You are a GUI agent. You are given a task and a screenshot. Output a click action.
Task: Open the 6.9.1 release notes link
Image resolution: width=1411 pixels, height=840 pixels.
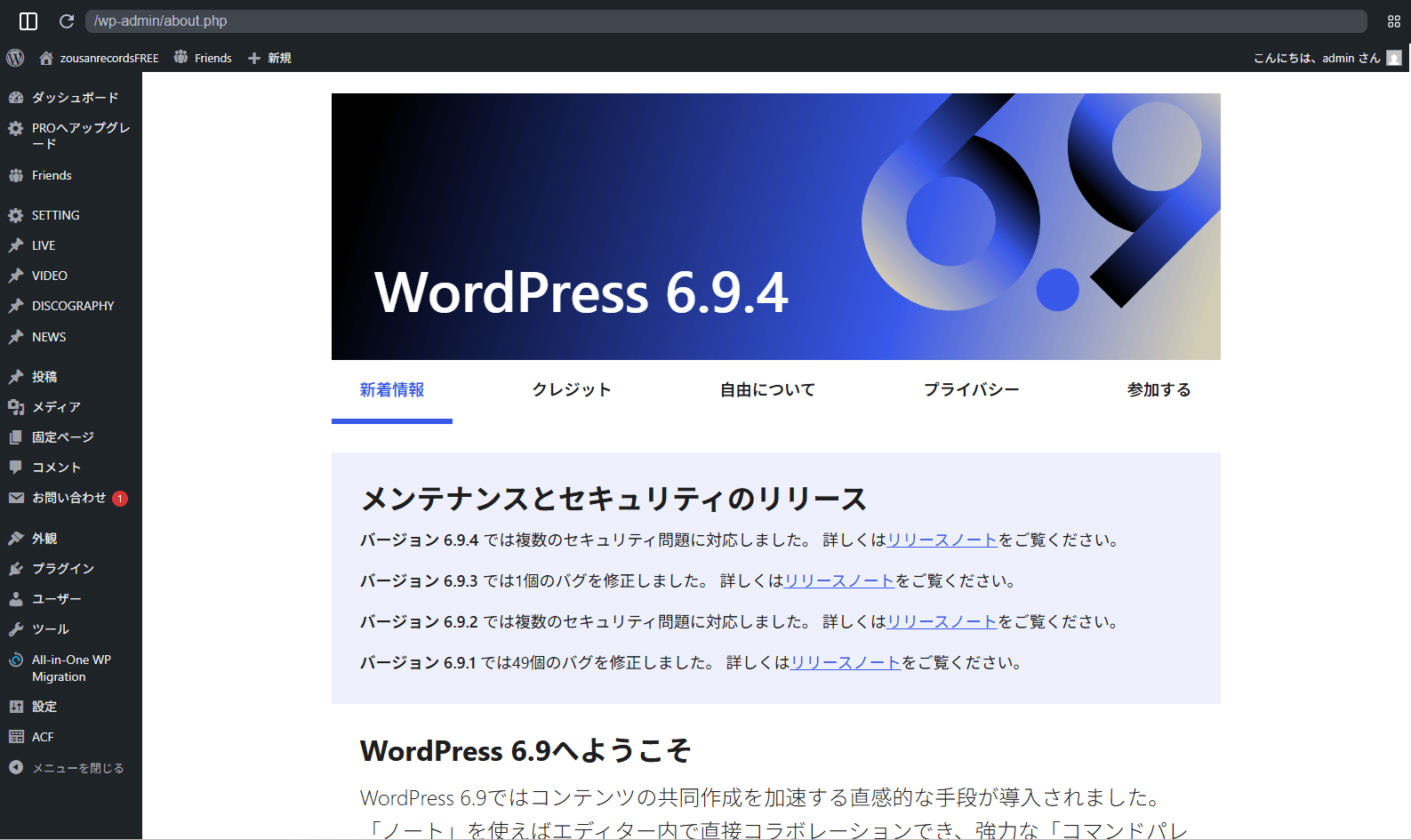pos(846,663)
